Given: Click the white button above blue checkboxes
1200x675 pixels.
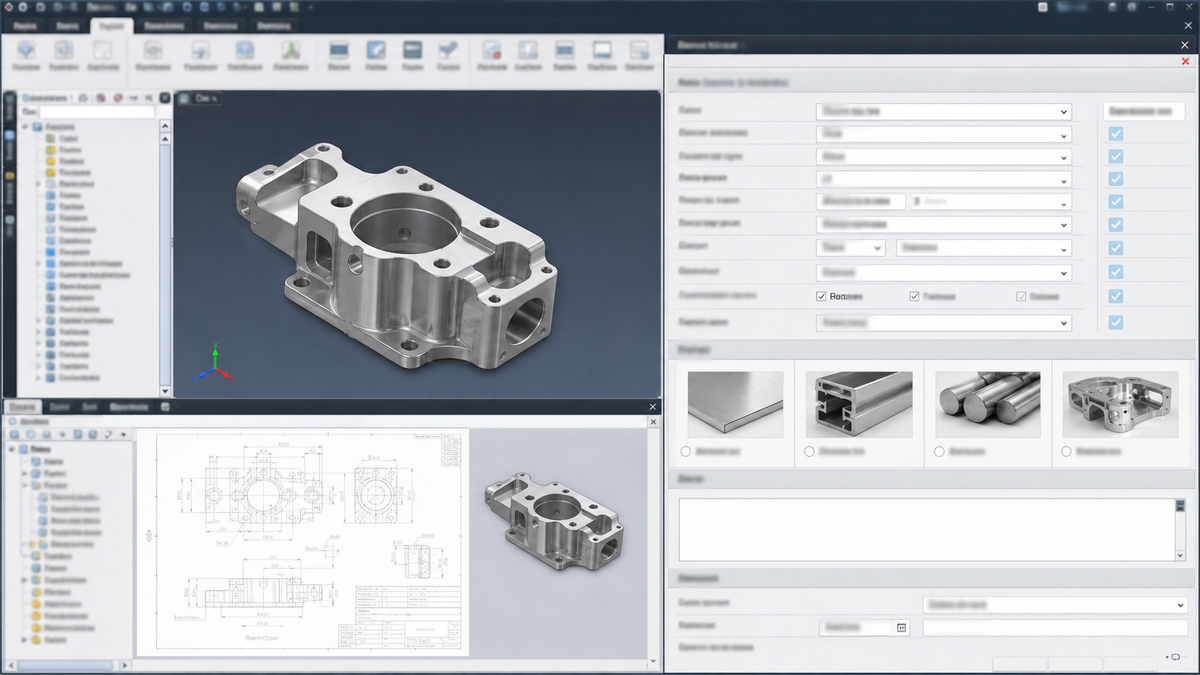Looking at the screenshot, I should (x=1144, y=112).
